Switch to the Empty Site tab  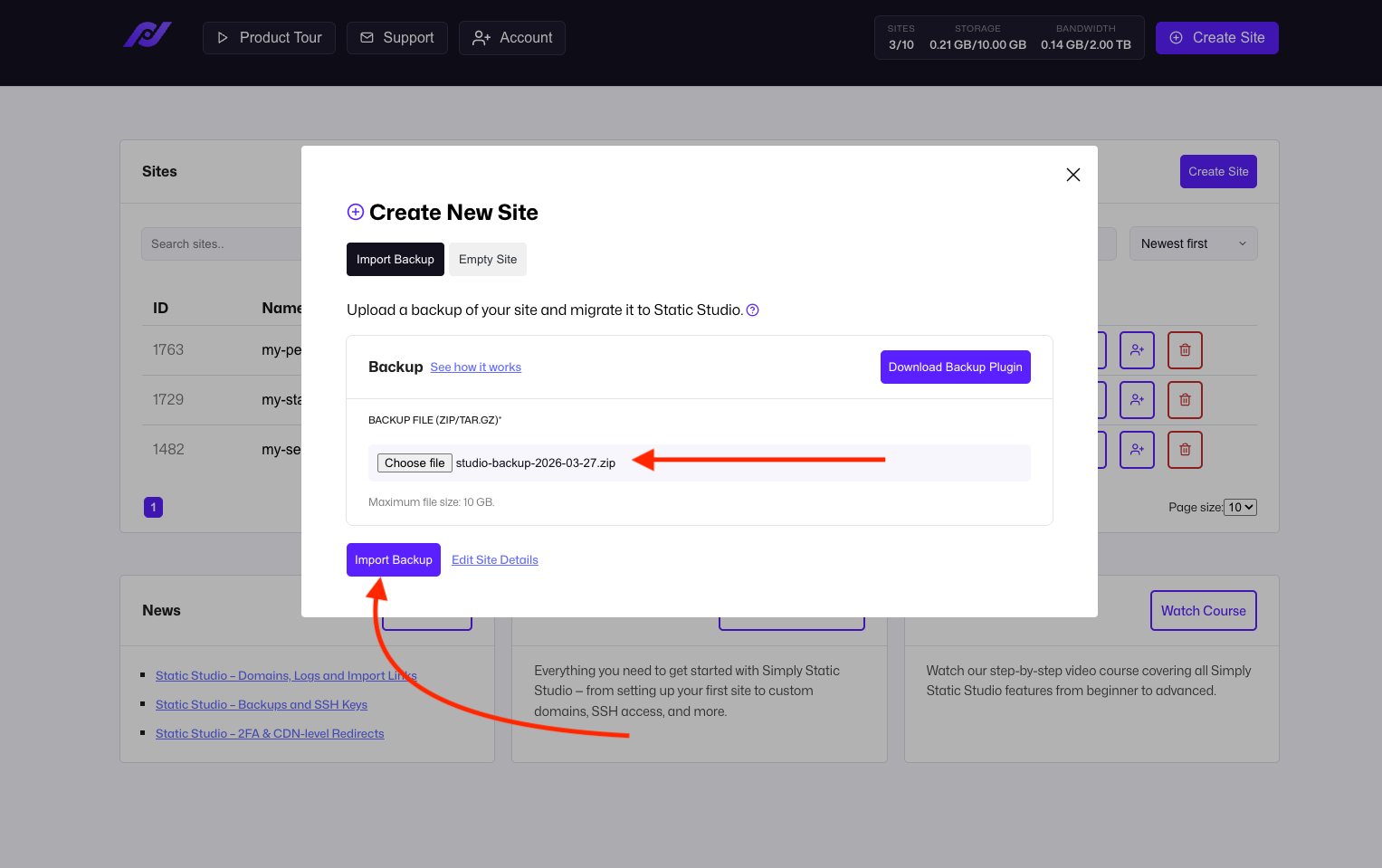tap(488, 260)
